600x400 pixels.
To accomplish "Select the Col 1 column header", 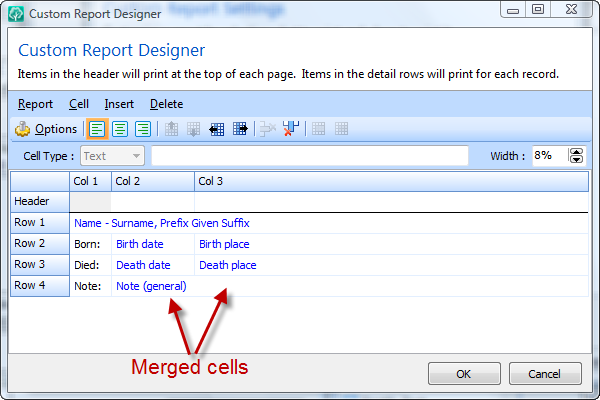I will point(90,181).
